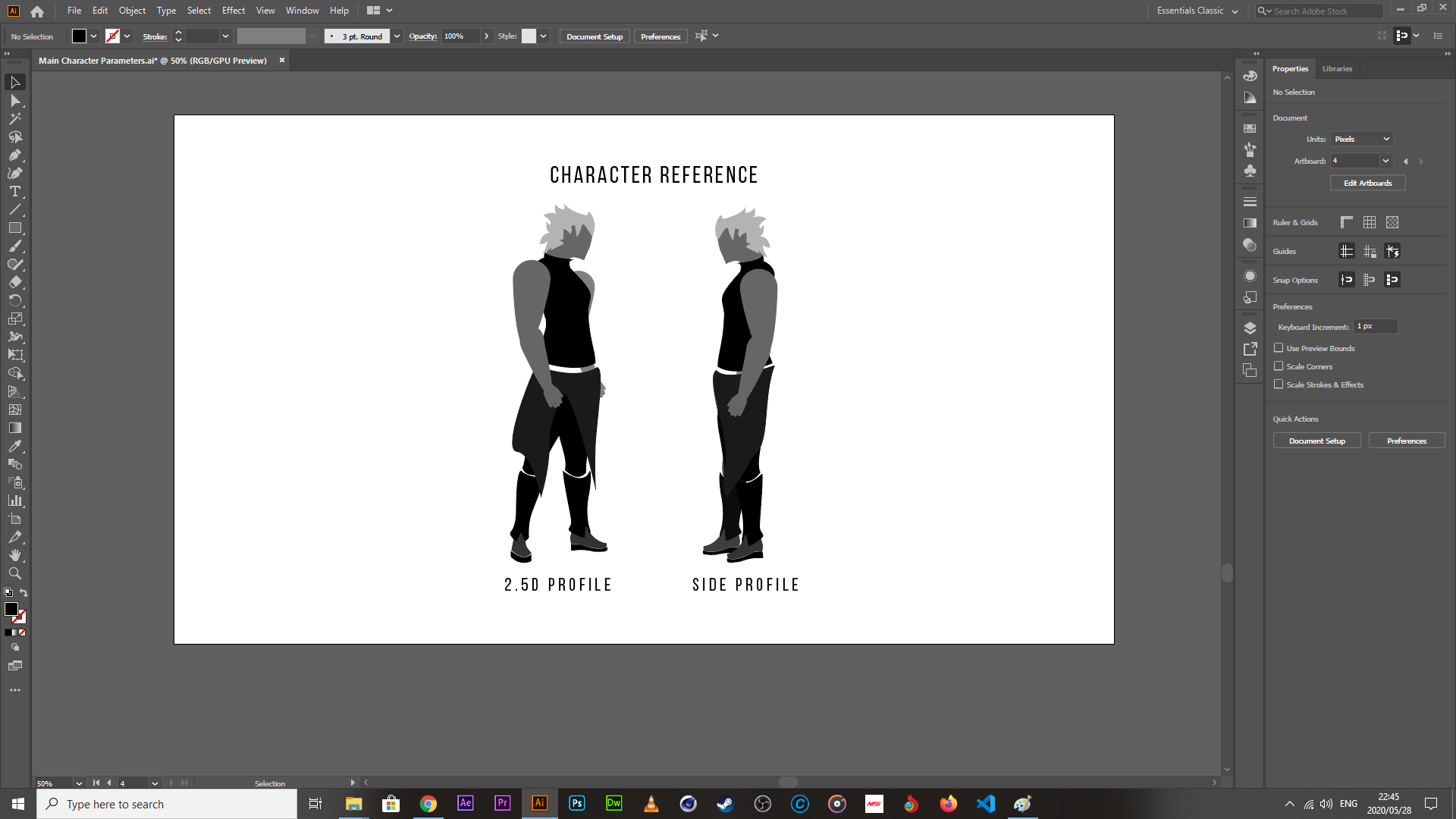Open the Layers panel icon

click(x=1250, y=328)
